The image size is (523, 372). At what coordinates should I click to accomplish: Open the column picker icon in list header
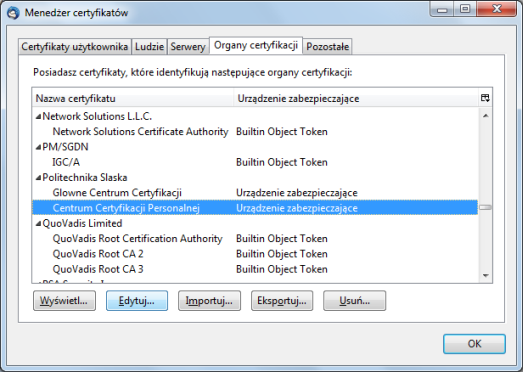(485, 98)
